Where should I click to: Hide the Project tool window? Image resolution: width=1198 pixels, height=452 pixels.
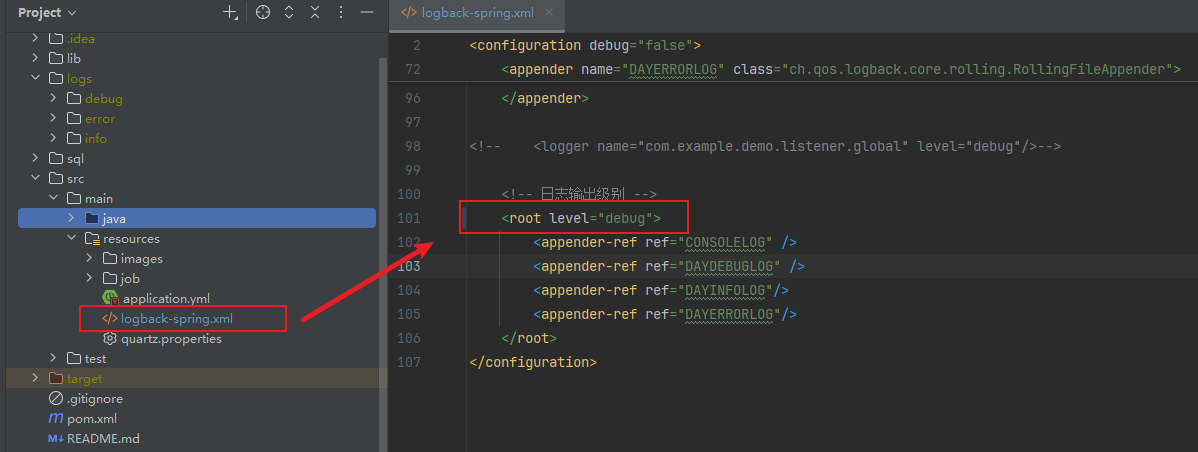point(367,13)
